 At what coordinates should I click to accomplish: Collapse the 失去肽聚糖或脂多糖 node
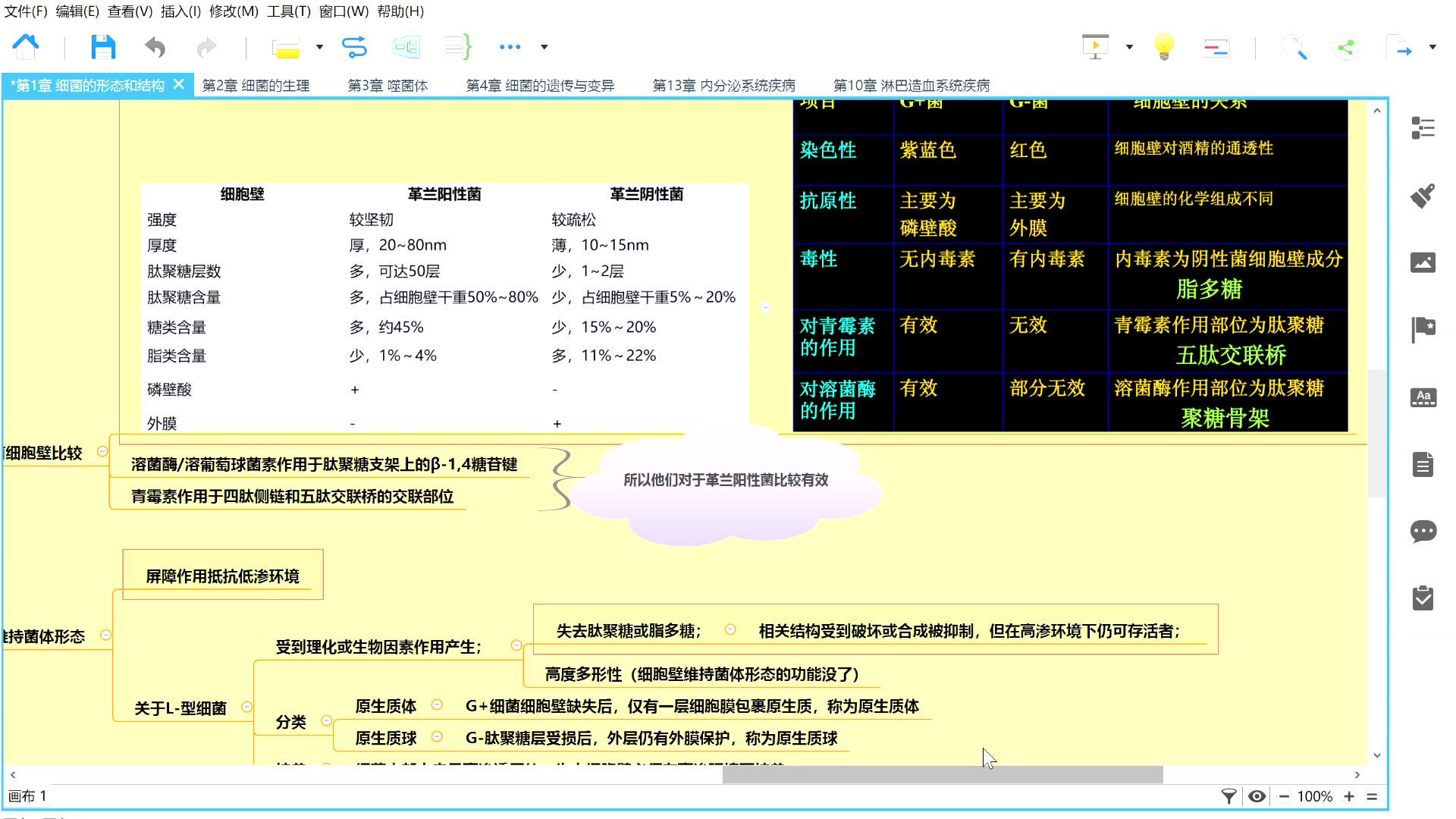point(730,629)
